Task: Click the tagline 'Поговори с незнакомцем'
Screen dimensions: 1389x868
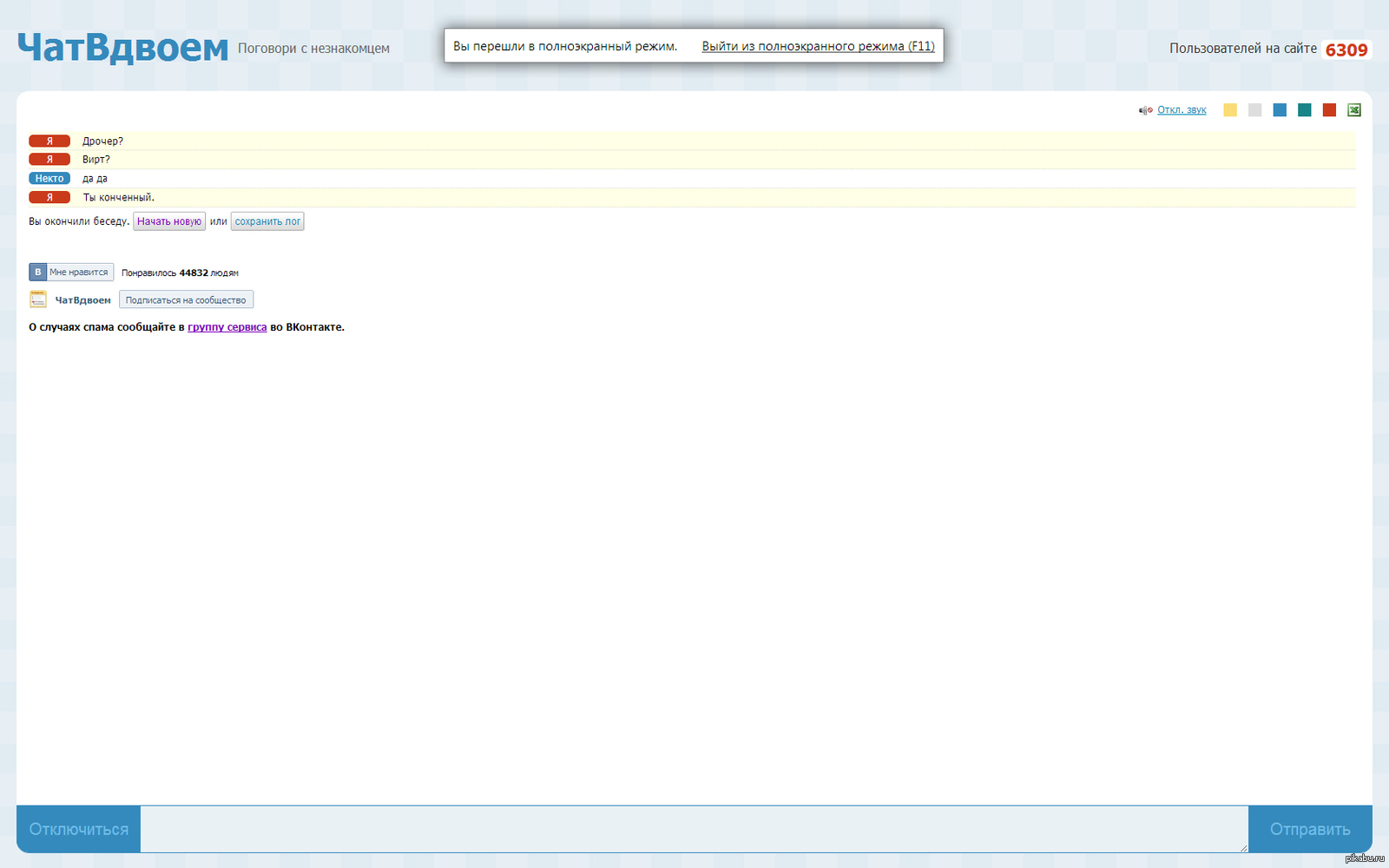Action: (x=313, y=49)
